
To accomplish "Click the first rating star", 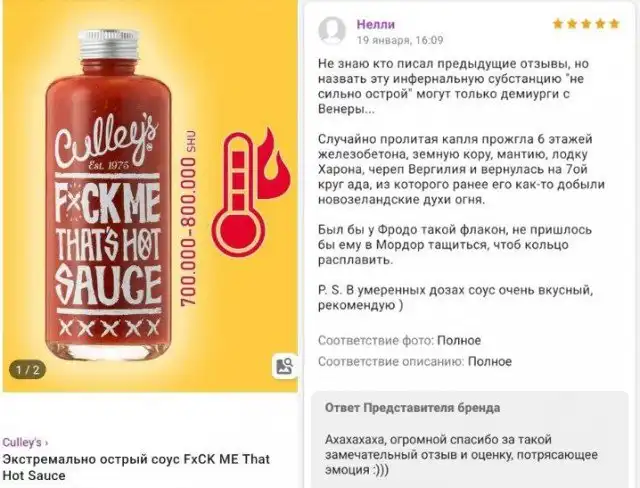I will [x=558, y=24].
